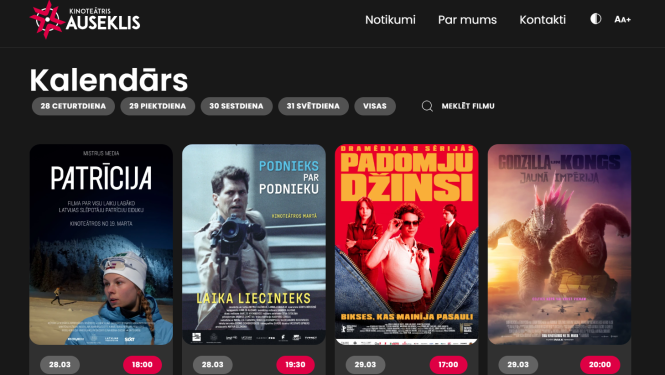Click the Auseklis star logo
The image size is (665, 375).
[x=48, y=20]
